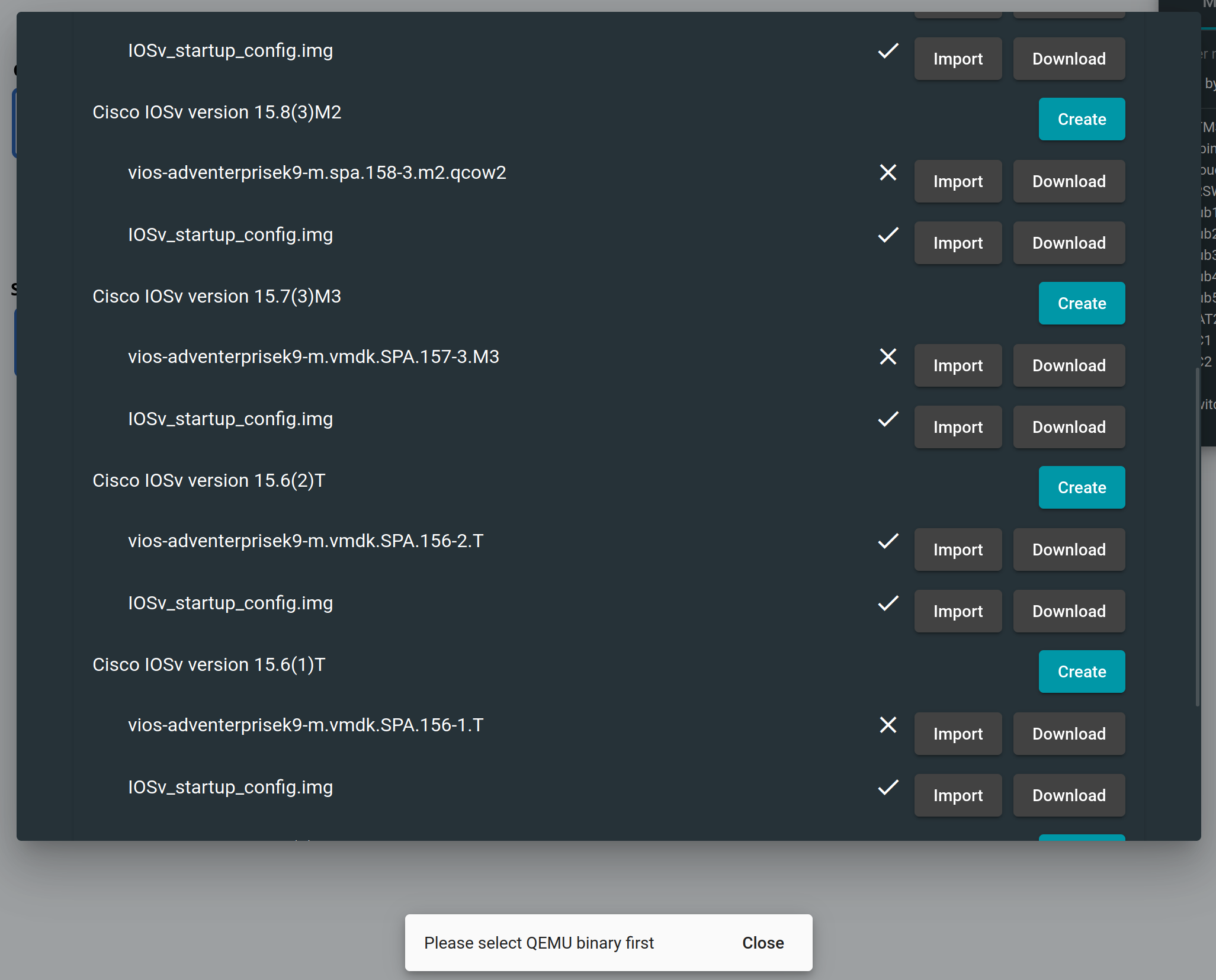Click the X icon for vios-adventerprisek9-m.vmdk.SPA.156-1.T
Image resolution: width=1216 pixels, height=980 pixels.
point(888,725)
